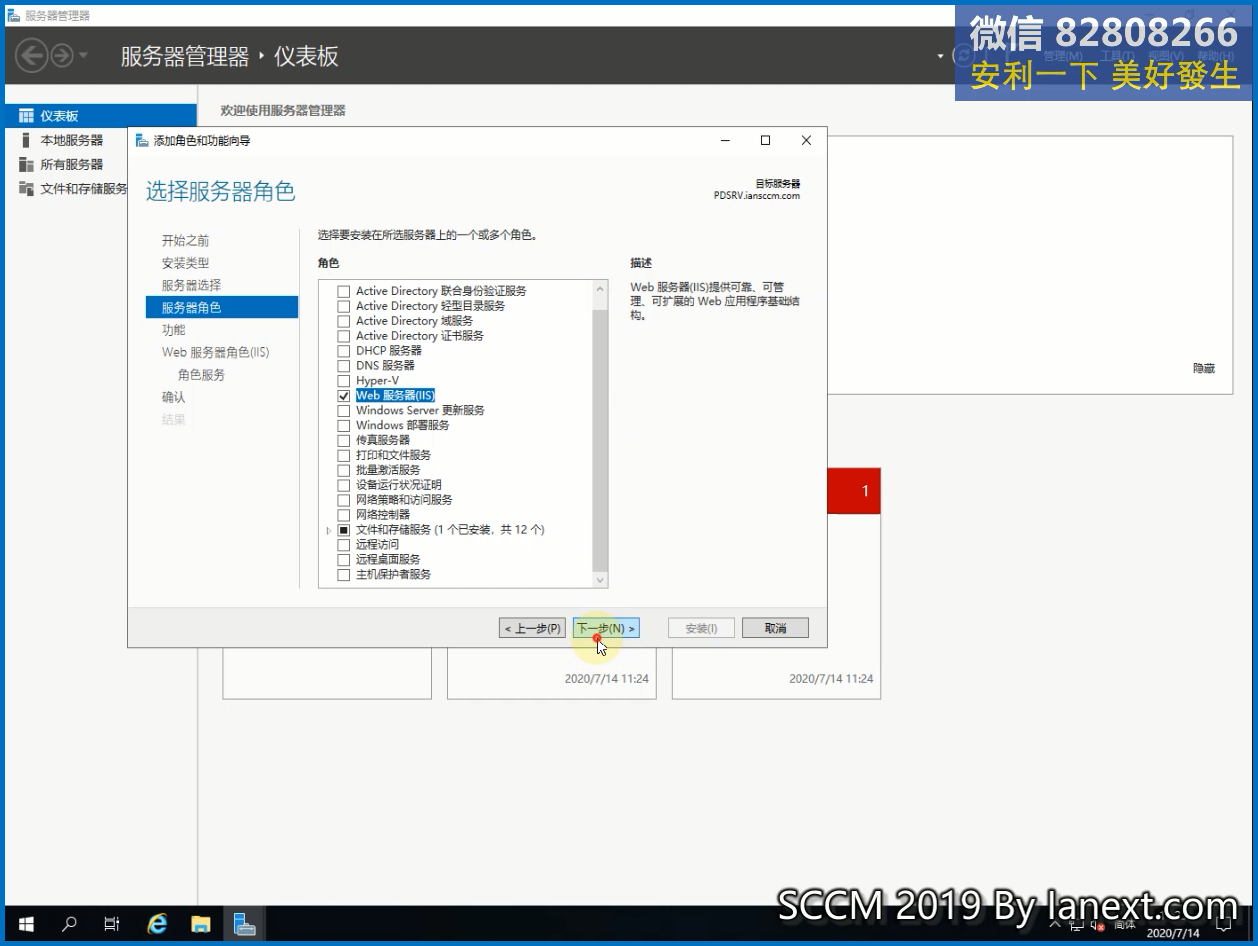Click the 下一步(N) button
The image size is (1258, 946).
coord(607,628)
